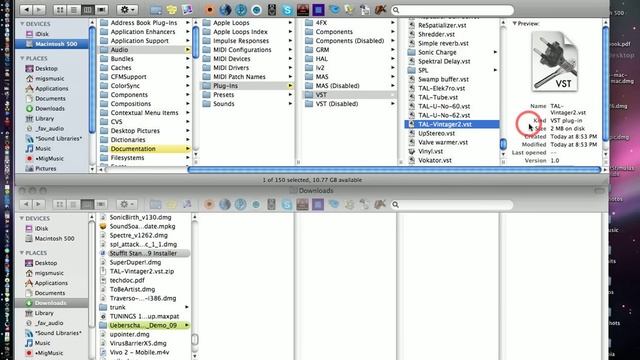Open Applications in the top window sidebar

(x=51, y=89)
